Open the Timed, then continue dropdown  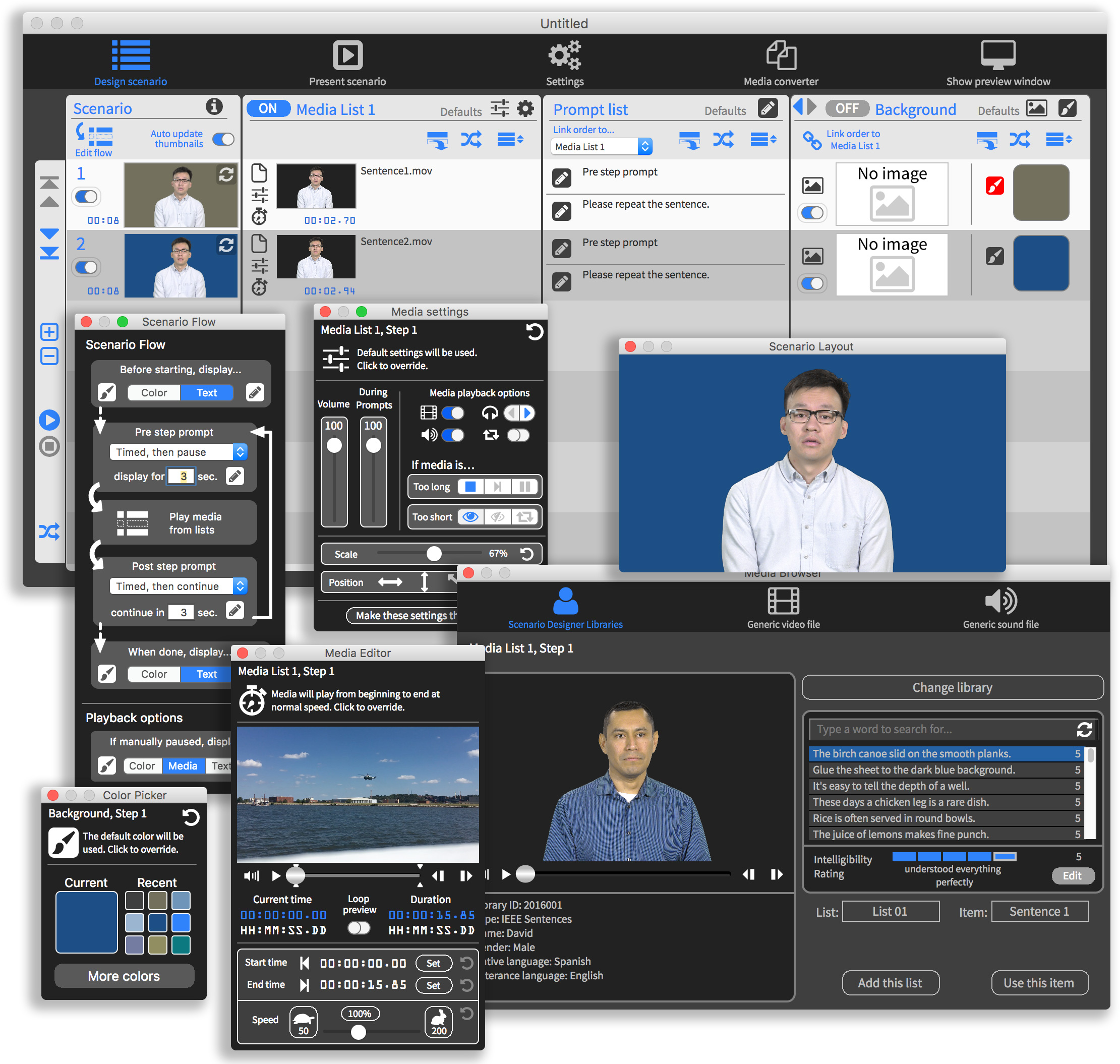178,586
